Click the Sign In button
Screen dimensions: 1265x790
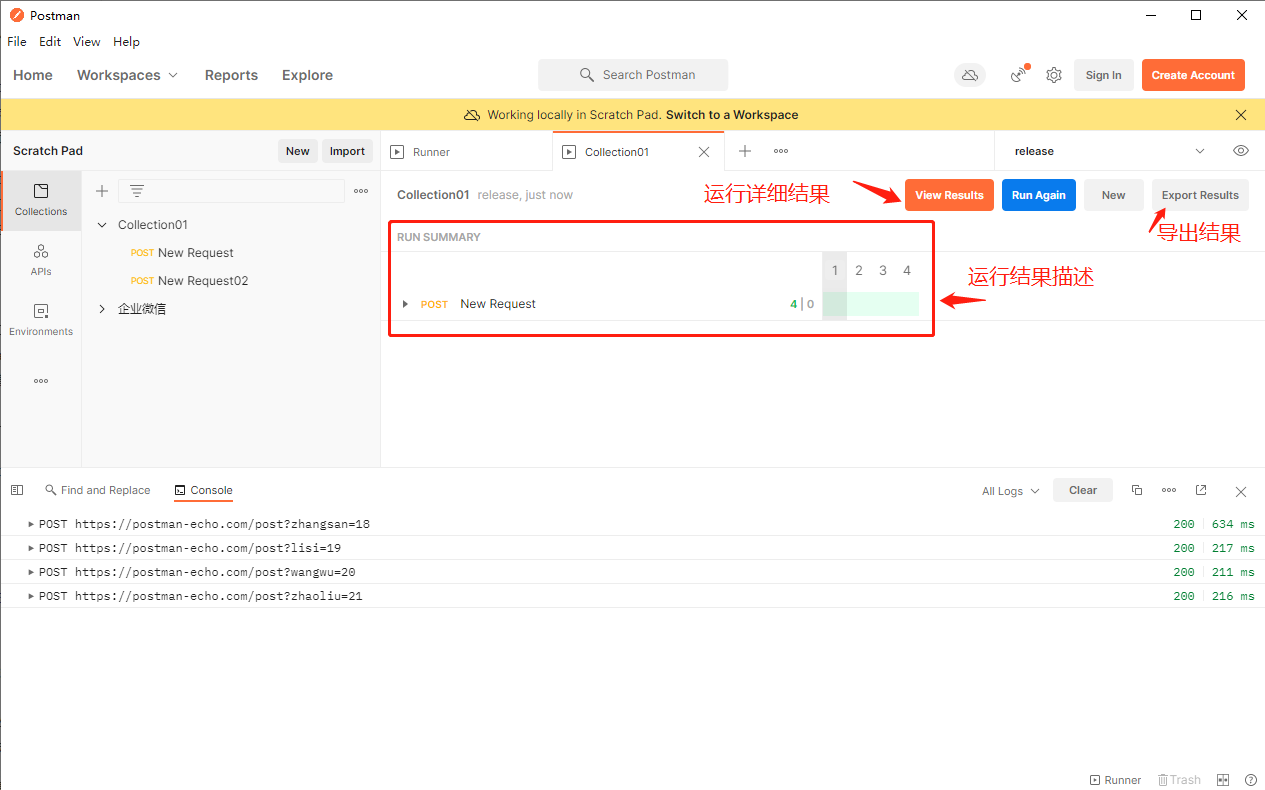click(x=1103, y=75)
